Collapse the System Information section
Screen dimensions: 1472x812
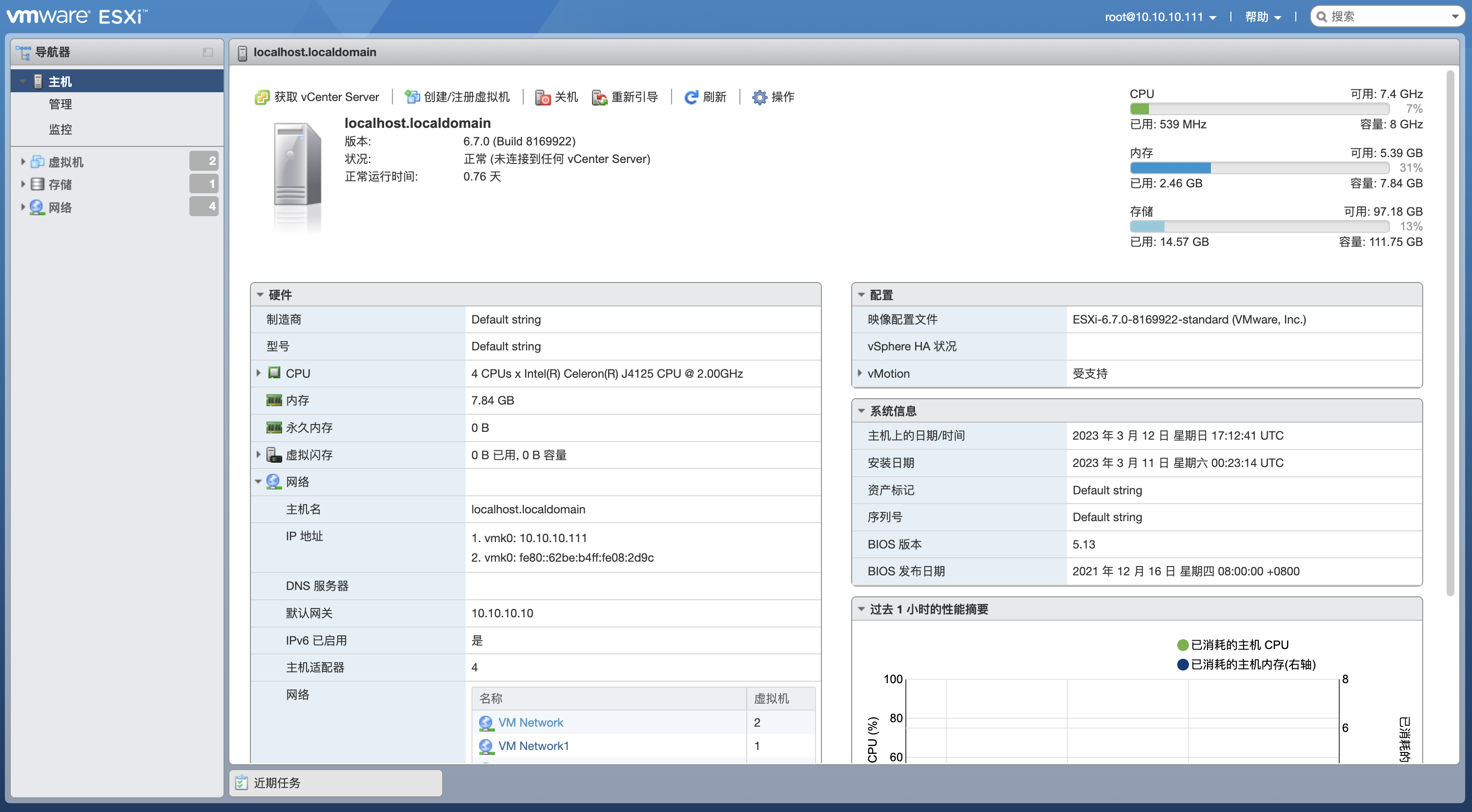[861, 411]
